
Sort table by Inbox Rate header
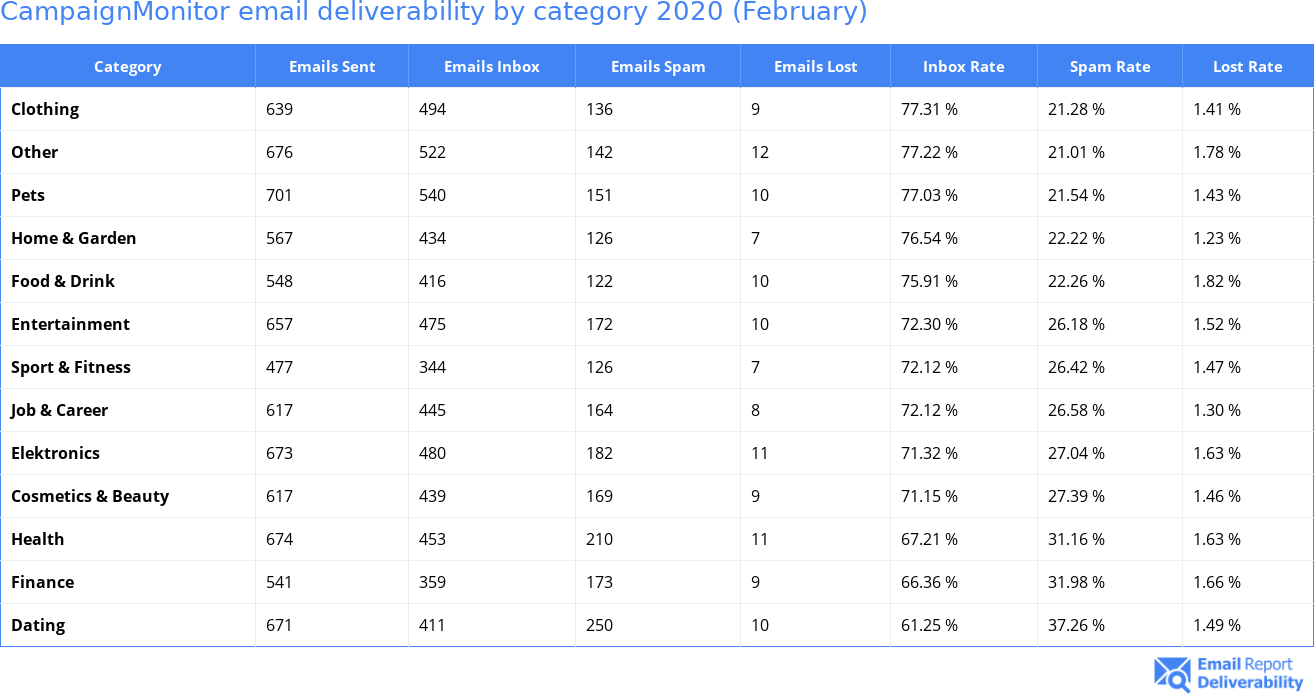963,67
